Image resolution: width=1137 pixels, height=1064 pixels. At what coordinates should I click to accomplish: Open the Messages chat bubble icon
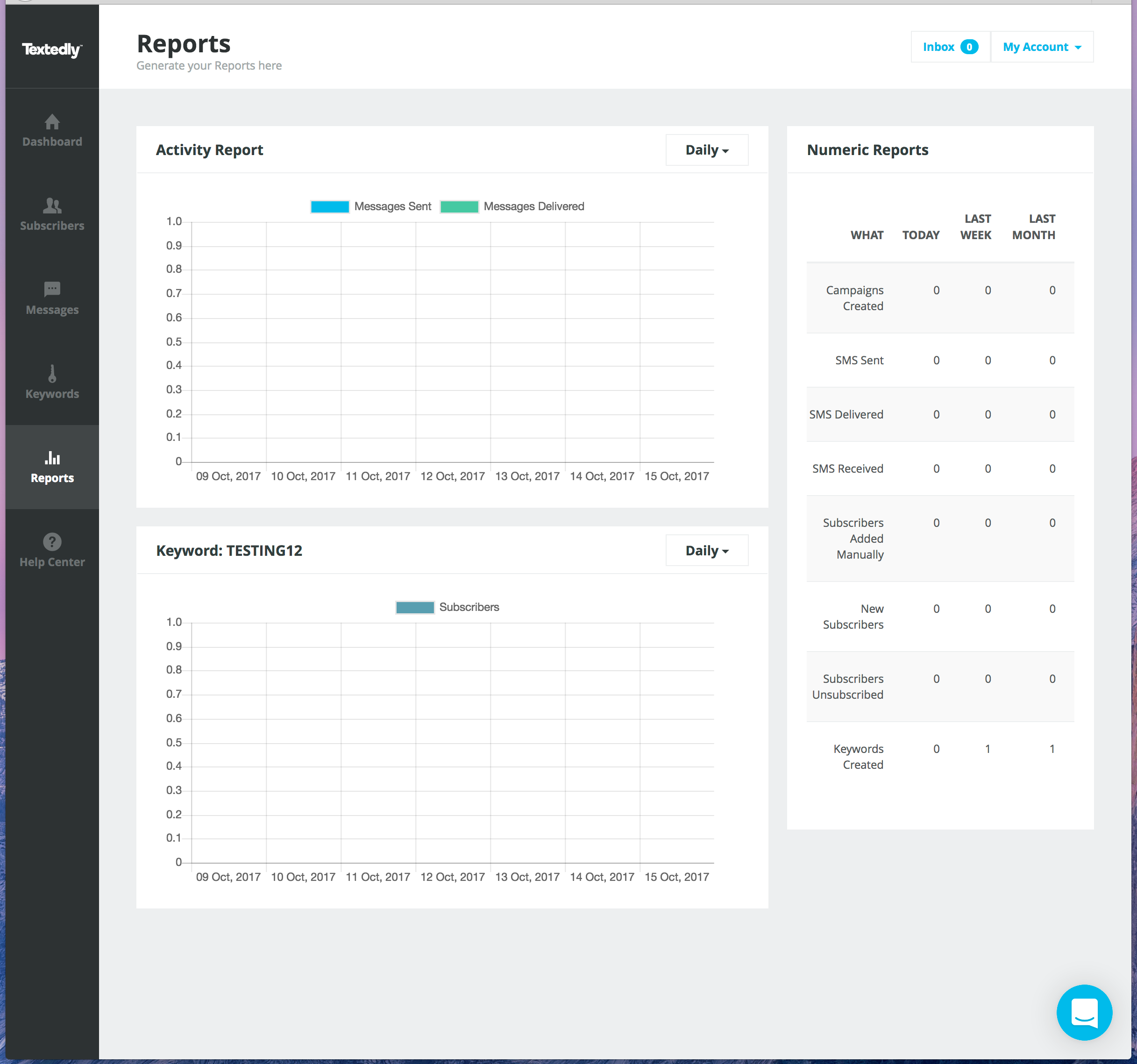pyautogui.click(x=52, y=289)
